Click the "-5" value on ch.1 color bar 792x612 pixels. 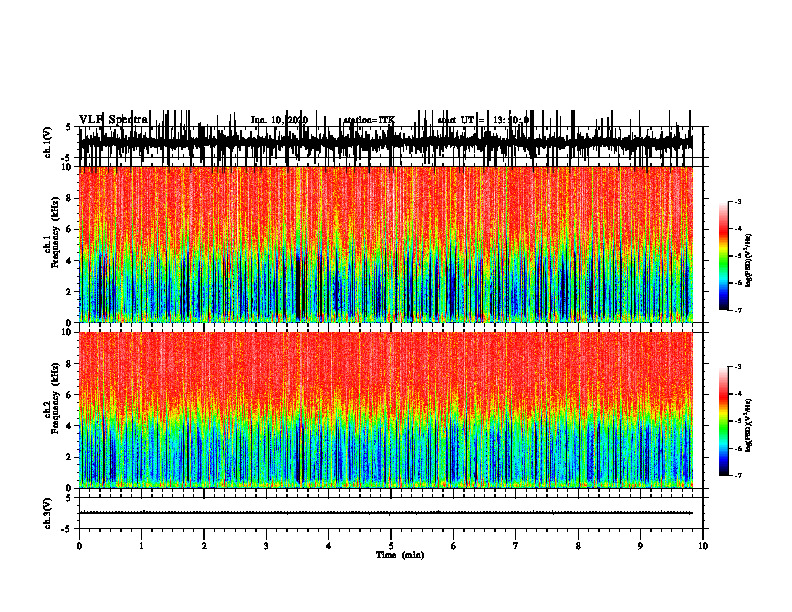coord(737,256)
